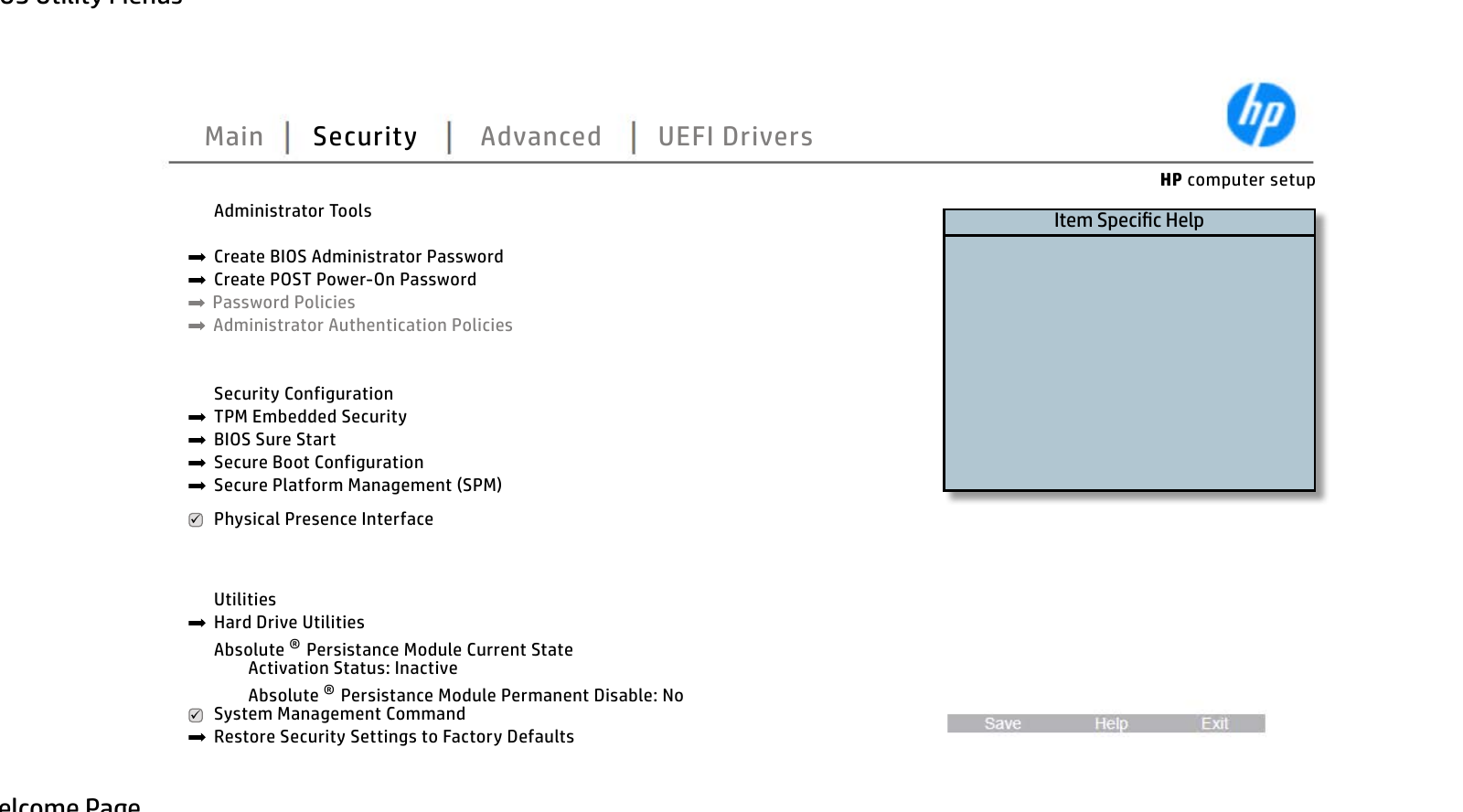Click the HP logo icon
Viewport: 1463px width, 812px height.
click(x=1261, y=114)
